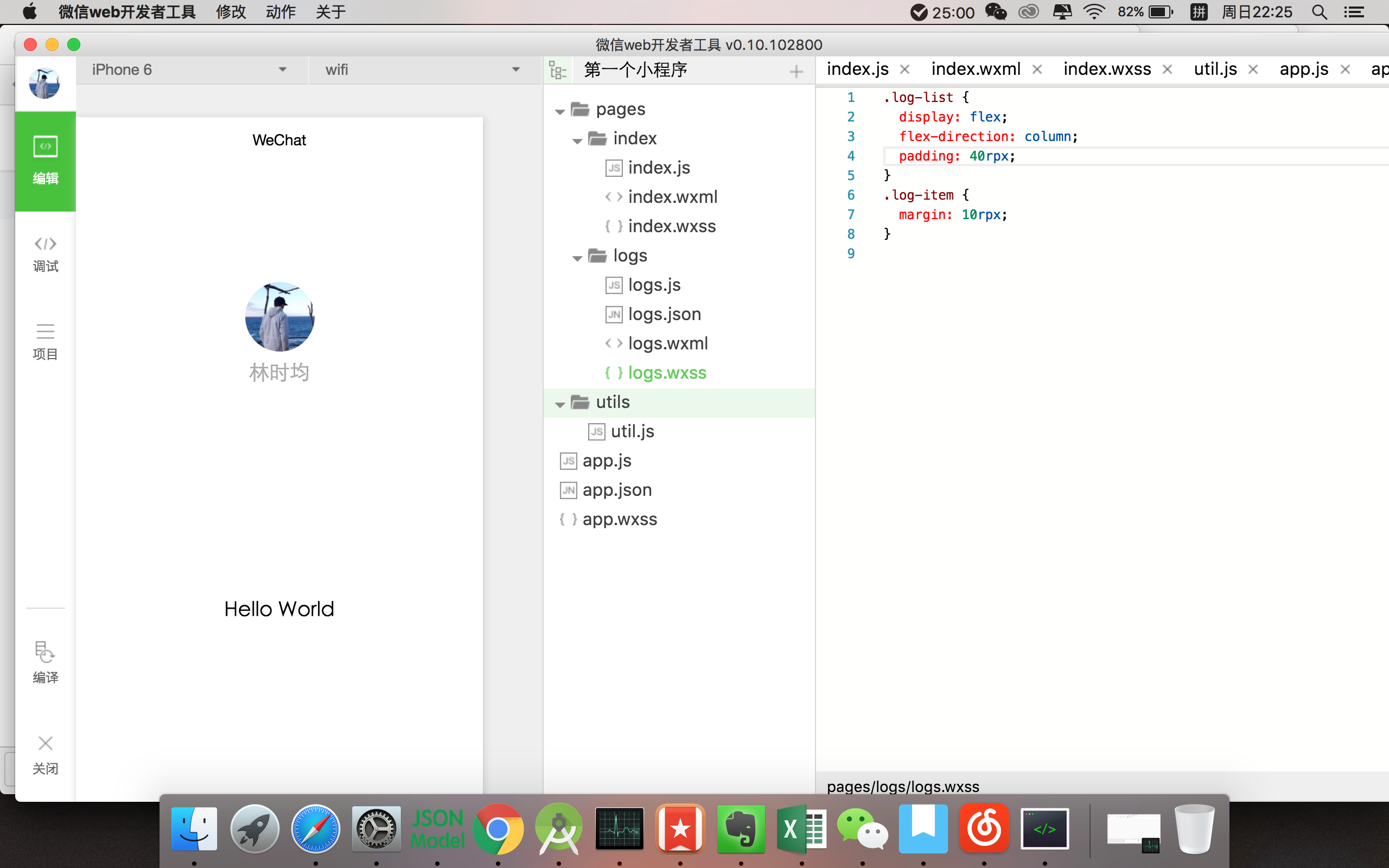Open the 编辑 (Edit) sidebar panel

[x=46, y=161]
